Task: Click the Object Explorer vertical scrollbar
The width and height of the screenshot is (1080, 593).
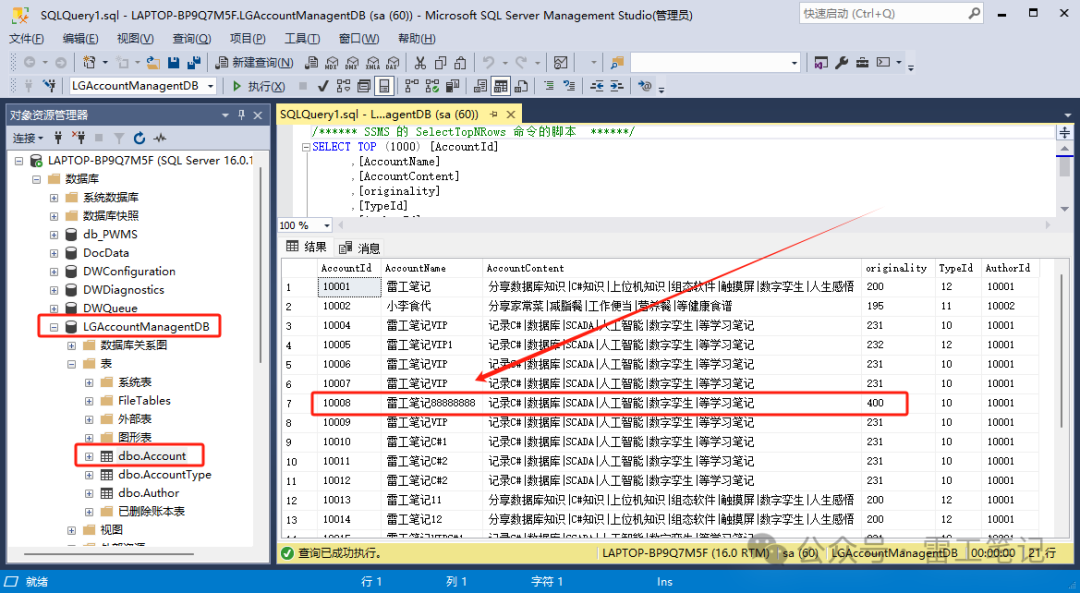Action: point(260,265)
